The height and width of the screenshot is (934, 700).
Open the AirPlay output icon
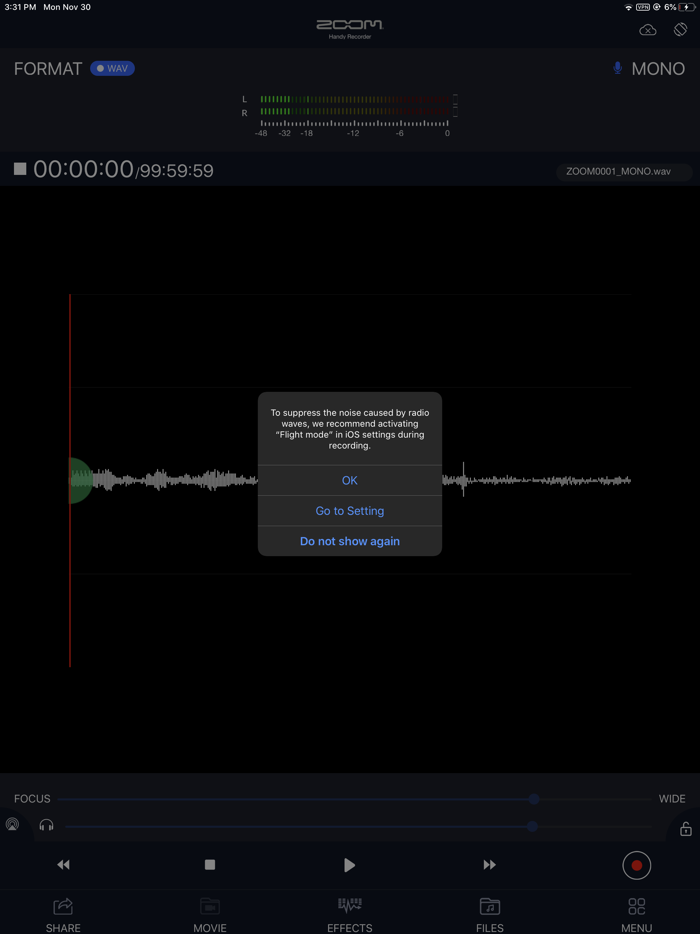tap(12, 825)
